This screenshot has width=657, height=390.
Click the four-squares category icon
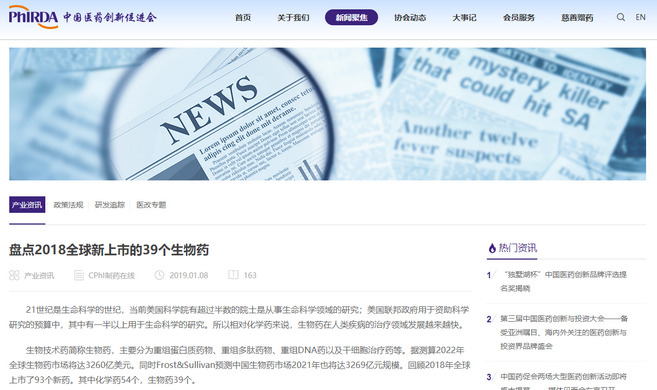click(x=14, y=275)
